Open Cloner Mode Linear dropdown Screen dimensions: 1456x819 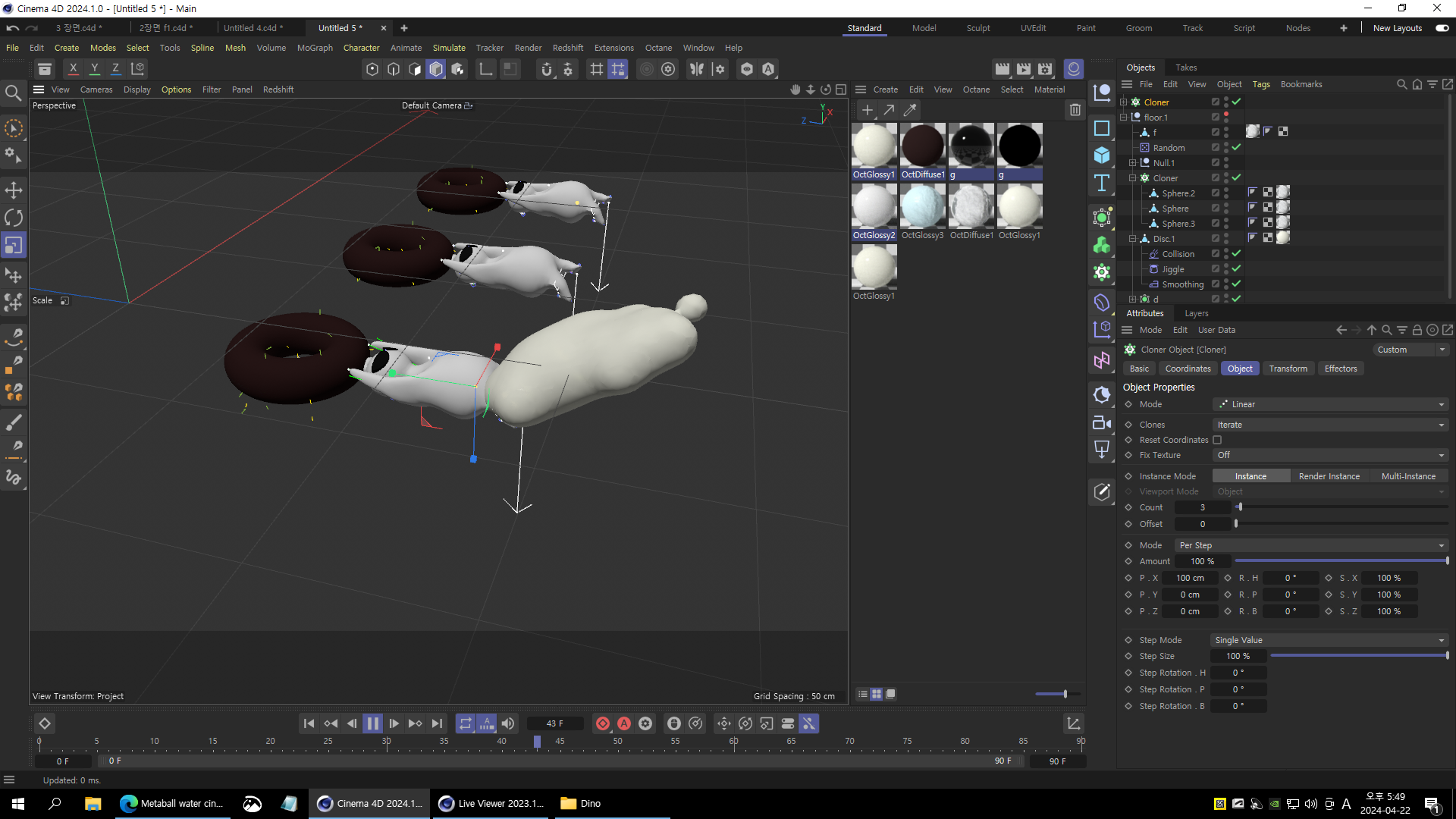[x=1330, y=404]
